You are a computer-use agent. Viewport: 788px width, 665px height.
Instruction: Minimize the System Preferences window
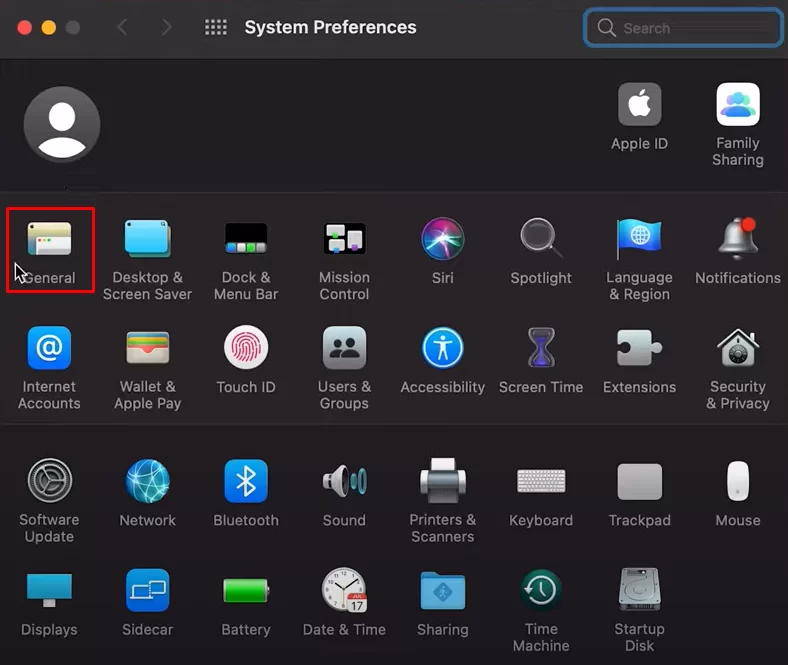point(49,27)
